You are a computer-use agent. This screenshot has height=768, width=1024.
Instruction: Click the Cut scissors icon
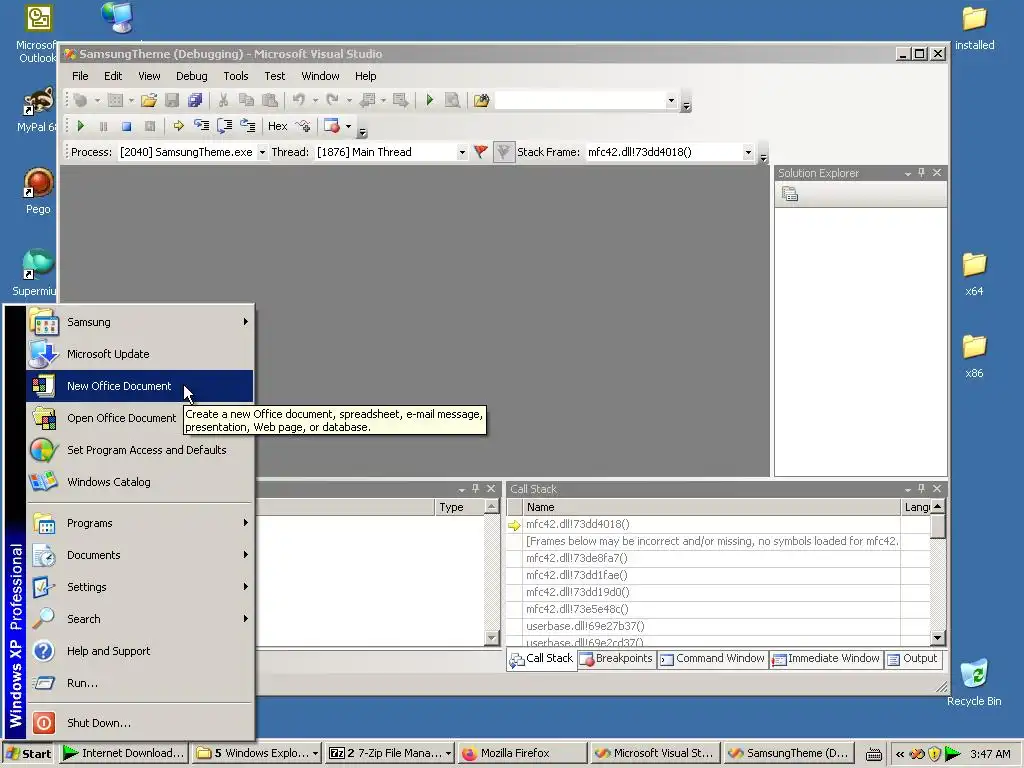tap(223, 100)
